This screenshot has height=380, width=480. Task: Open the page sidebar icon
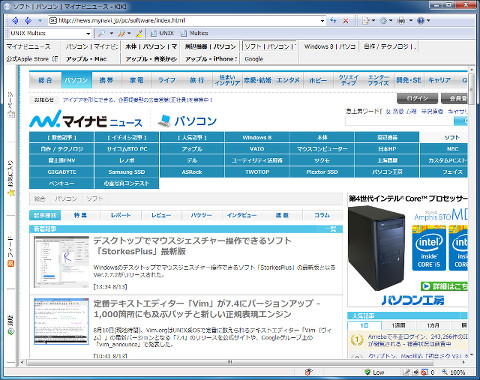pyautogui.click(x=11, y=114)
